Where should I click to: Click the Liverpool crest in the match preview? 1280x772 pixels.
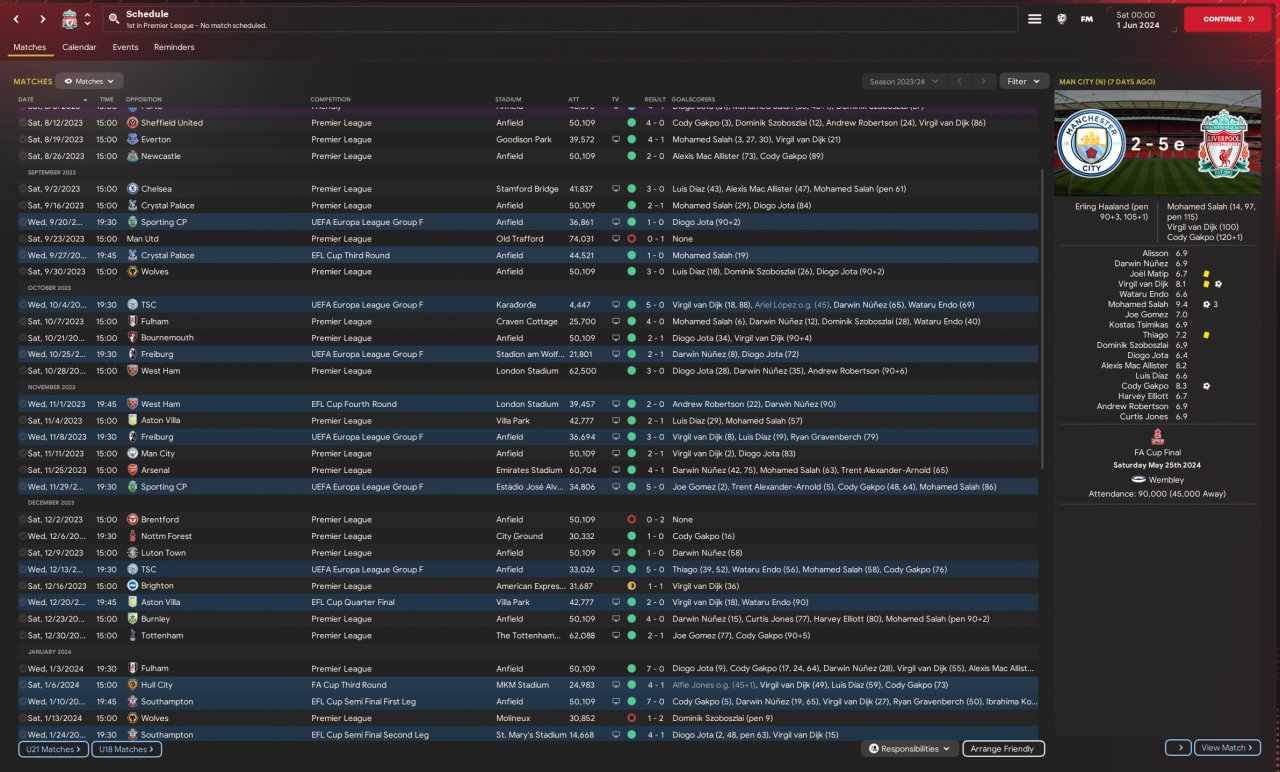click(x=1224, y=144)
